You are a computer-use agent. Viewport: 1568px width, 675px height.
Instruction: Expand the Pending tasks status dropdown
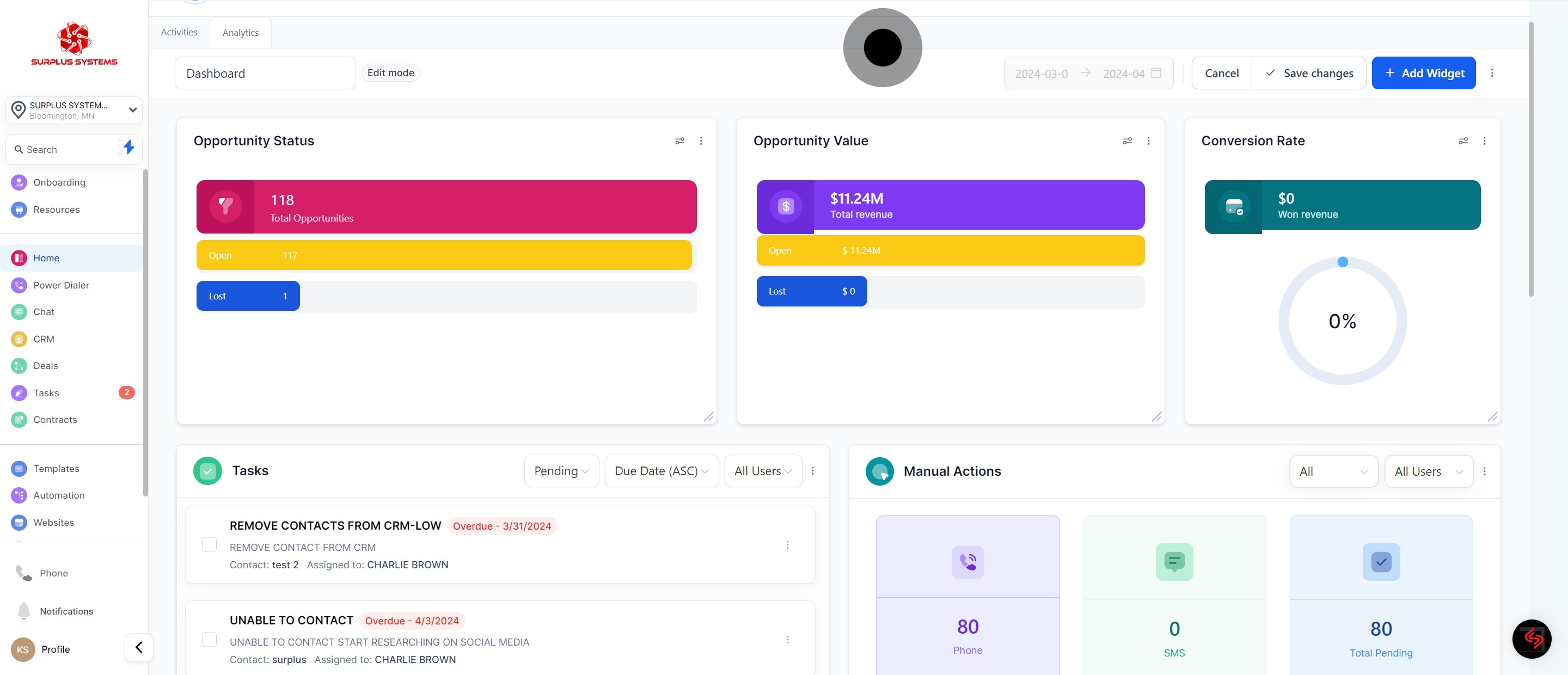561,470
